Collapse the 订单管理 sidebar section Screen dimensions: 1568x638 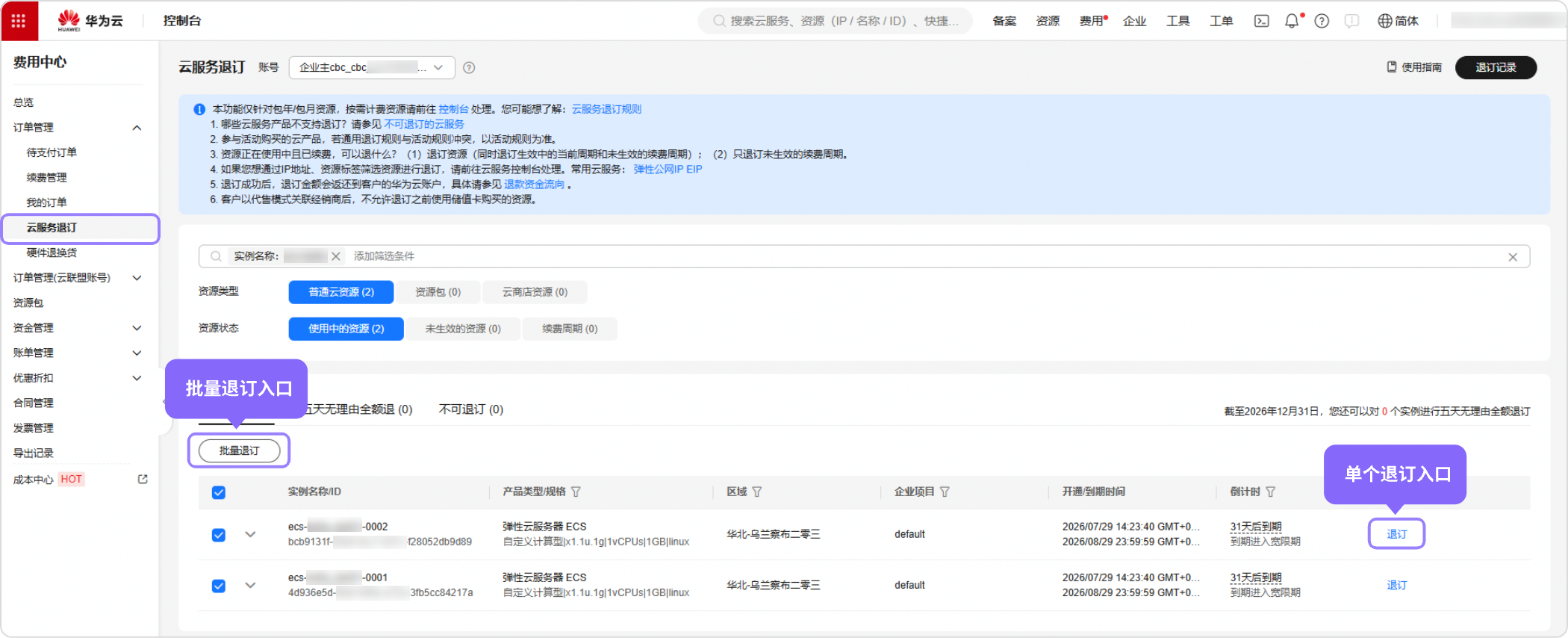137,128
